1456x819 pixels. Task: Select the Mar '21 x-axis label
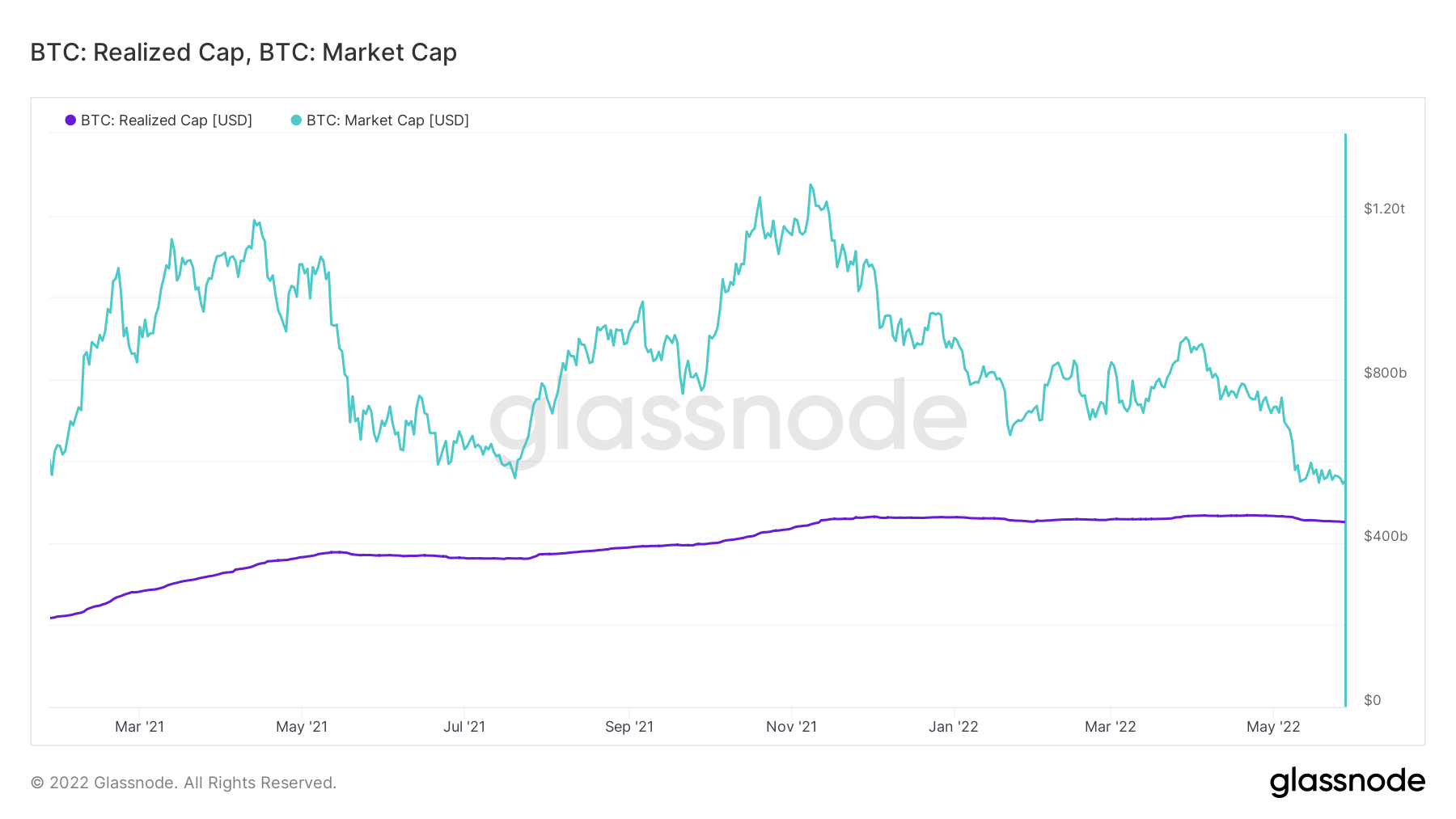[139, 727]
